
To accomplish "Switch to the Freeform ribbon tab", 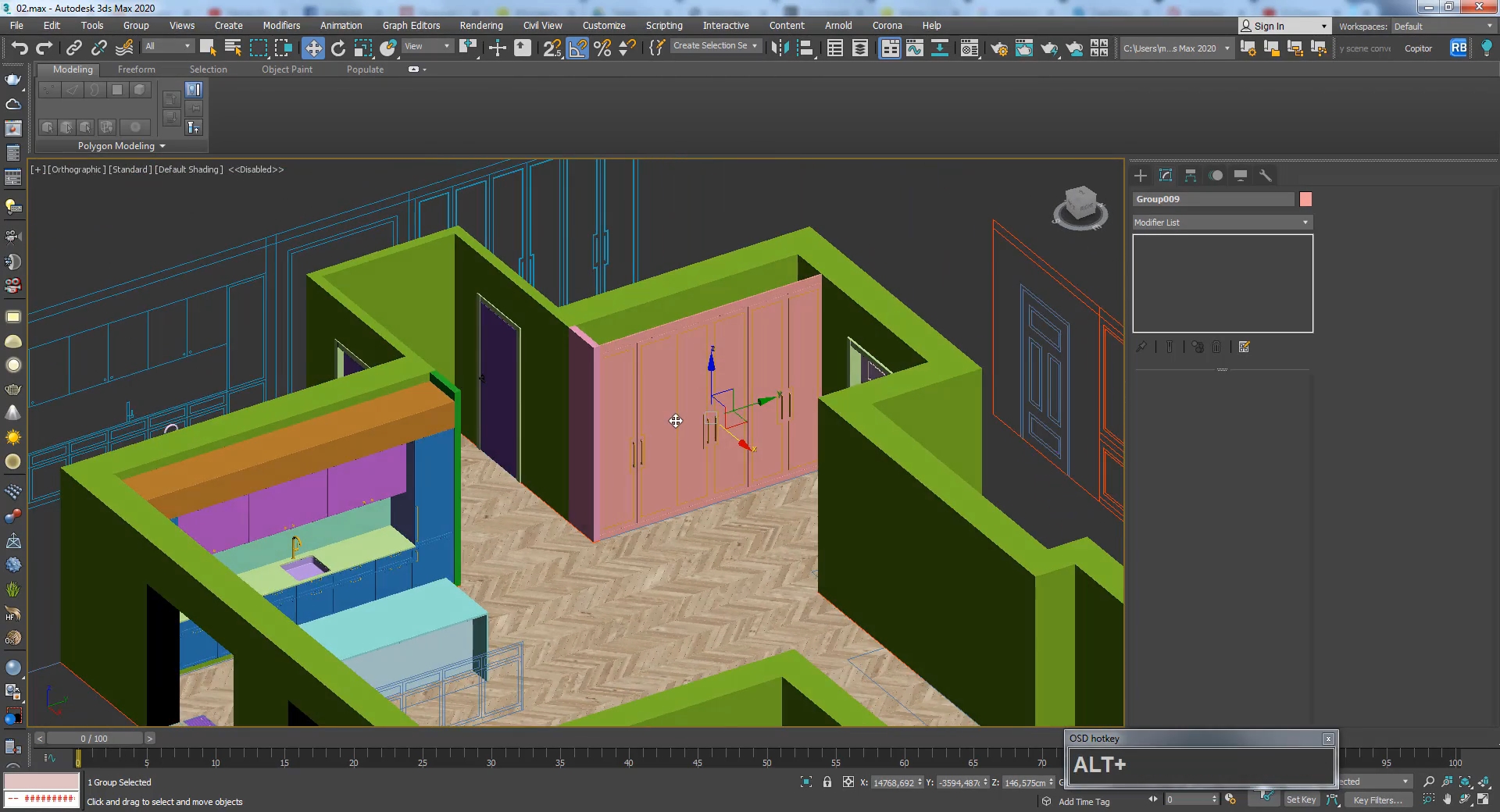I will pos(137,69).
